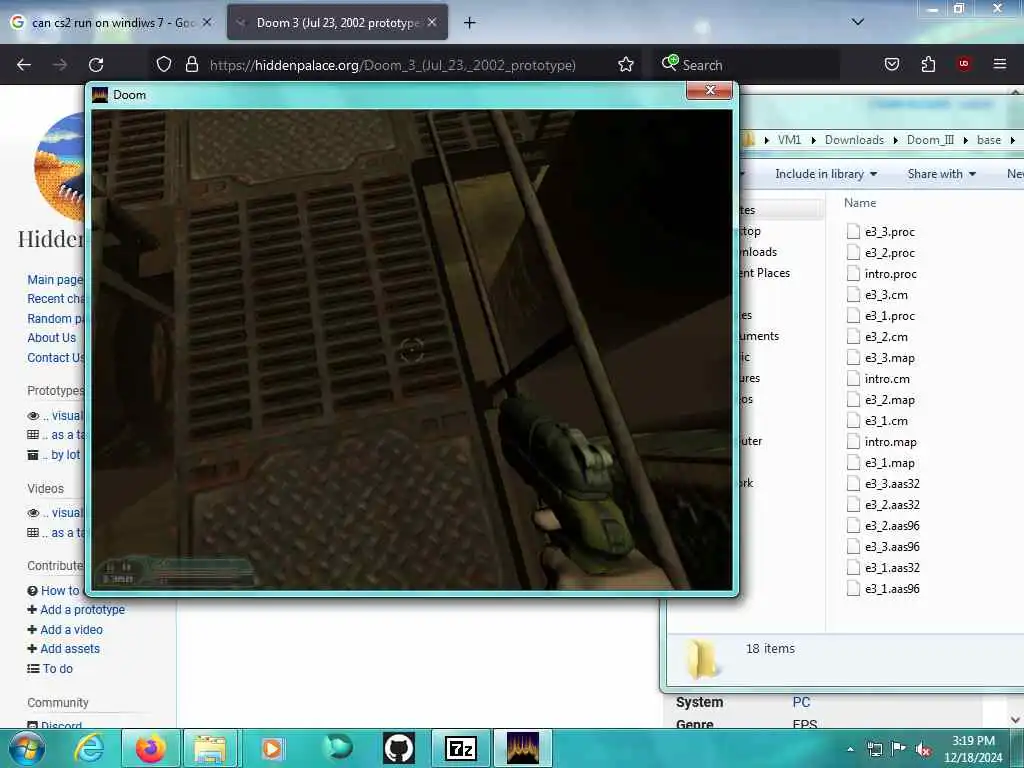Click the URL address bar
The height and width of the screenshot is (768, 1024).
click(x=392, y=65)
